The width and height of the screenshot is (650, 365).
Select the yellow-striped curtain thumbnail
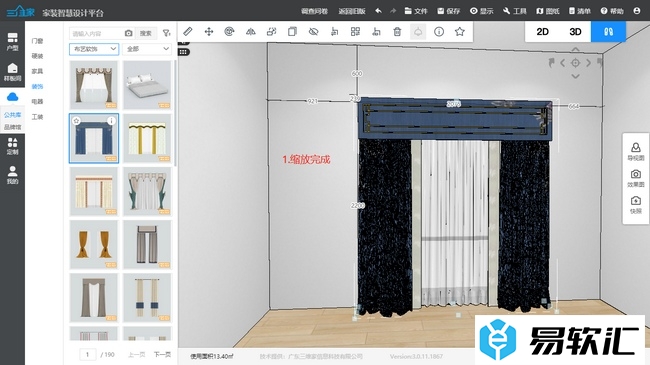[x=147, y=138]
